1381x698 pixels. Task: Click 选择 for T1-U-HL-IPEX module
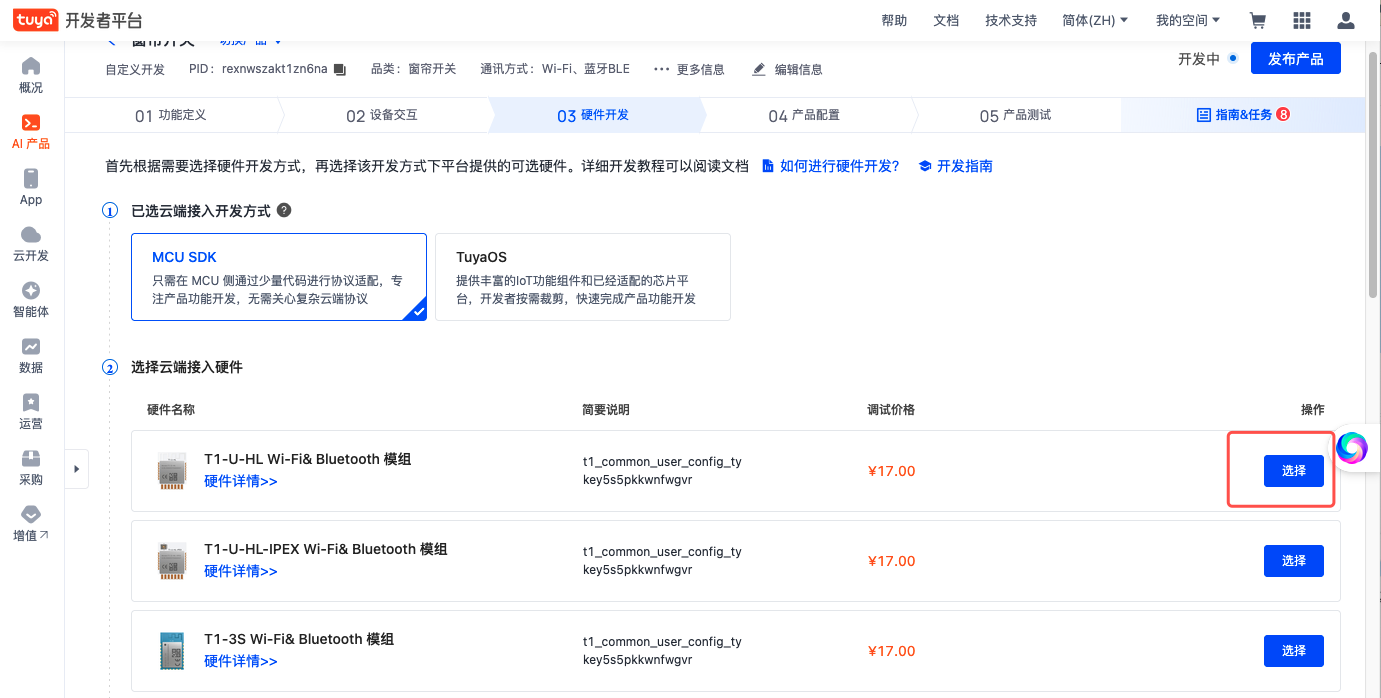(1294, 561)
